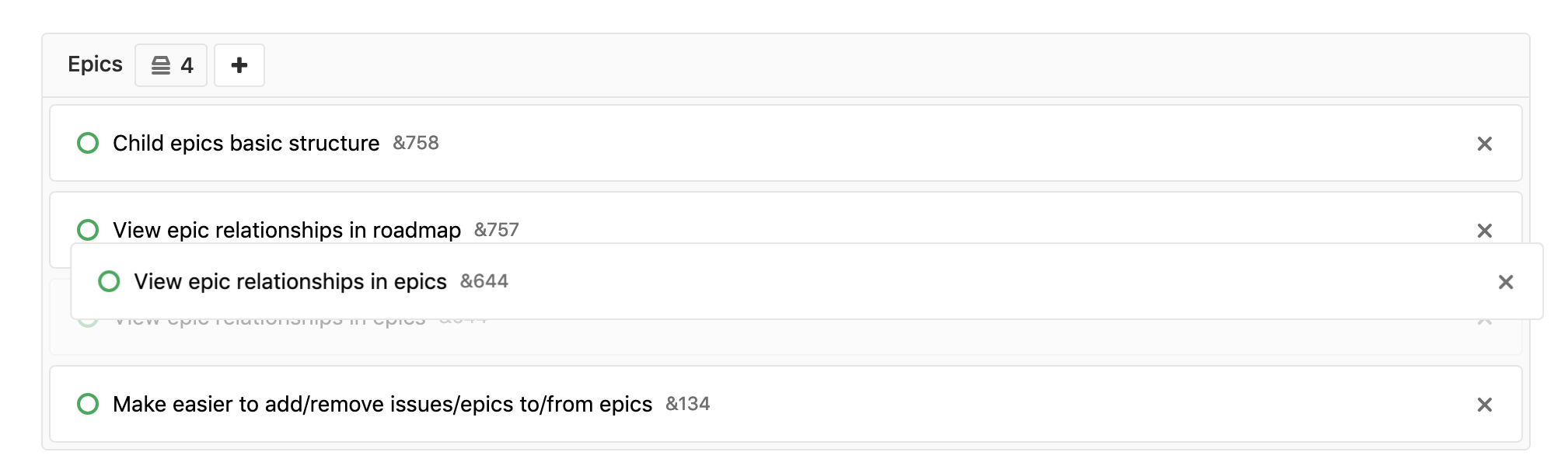This screenshot has width=1568, height=466.
Task: Click the status icon beside epic &134
Action: (x=89, y=404)
